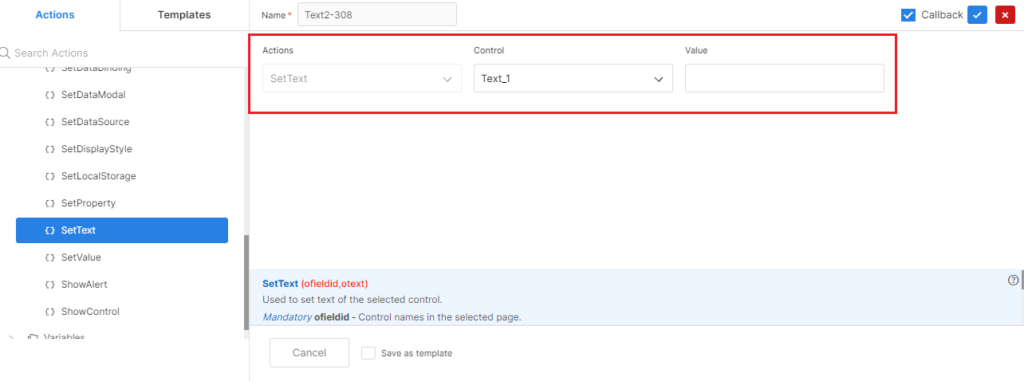The image size is (1024, 381).
Task: Click the action list scrollbar
Action: coord(246,282)
